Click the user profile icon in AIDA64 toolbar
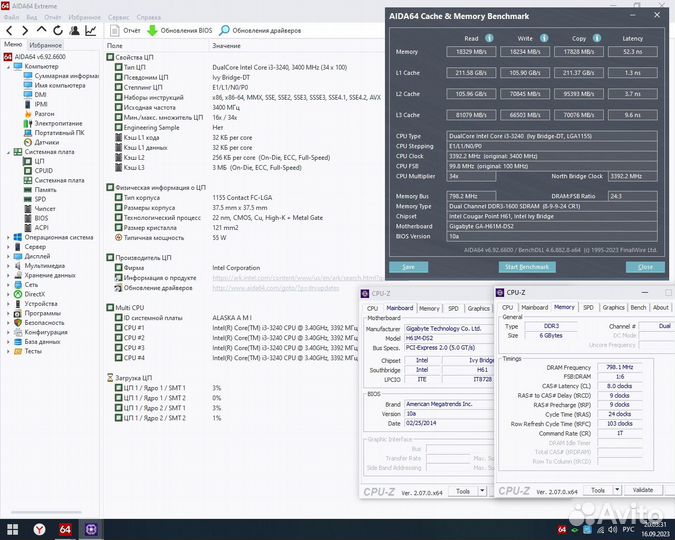 74,31
